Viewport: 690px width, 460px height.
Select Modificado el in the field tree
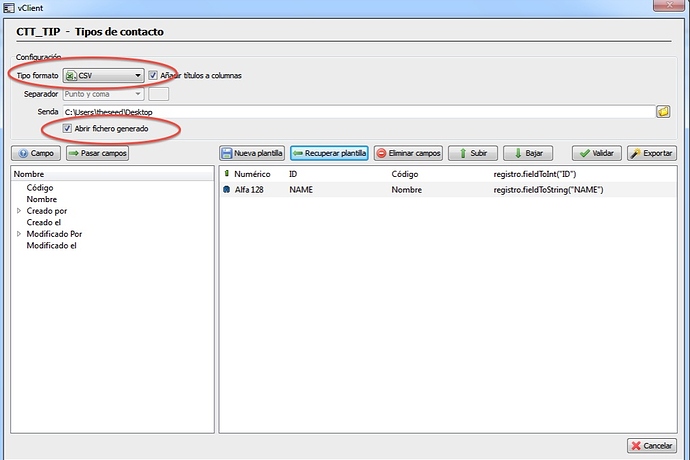click(x=51, y=245)
